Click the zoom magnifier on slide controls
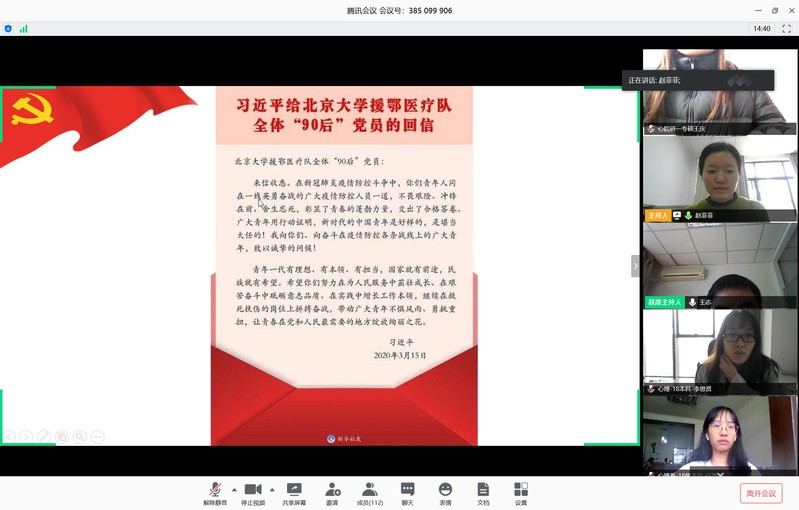The width and height of the screenshot is (799, 510). click(x=80, y=436)
